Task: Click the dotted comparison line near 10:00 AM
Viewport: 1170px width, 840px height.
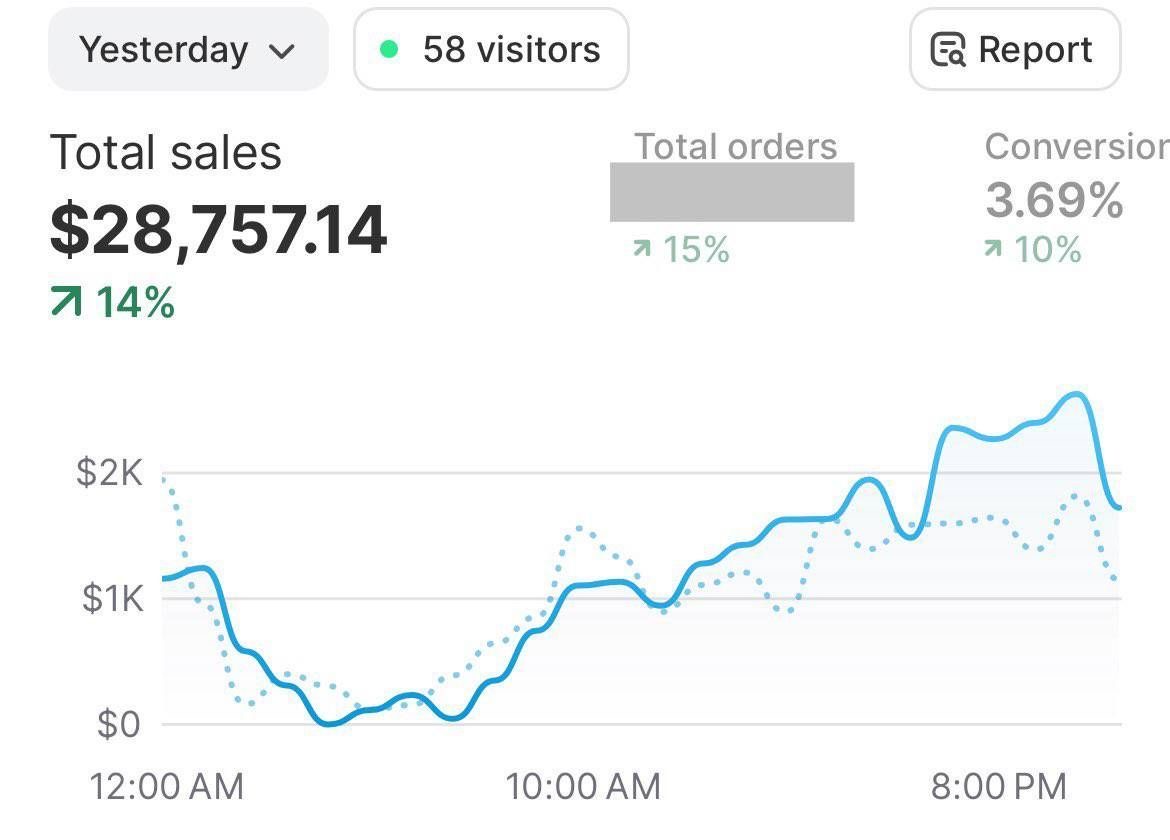Action: [580, 527]
